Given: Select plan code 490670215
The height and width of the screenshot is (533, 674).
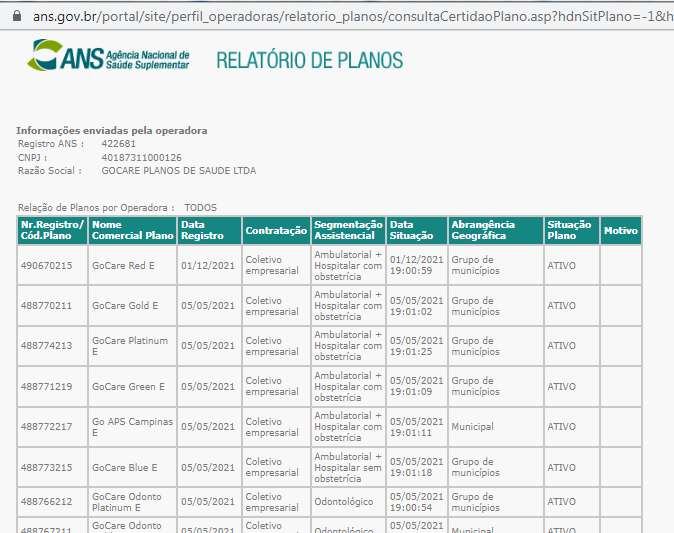Looking at the screenshot, I should tap(46, 266).
